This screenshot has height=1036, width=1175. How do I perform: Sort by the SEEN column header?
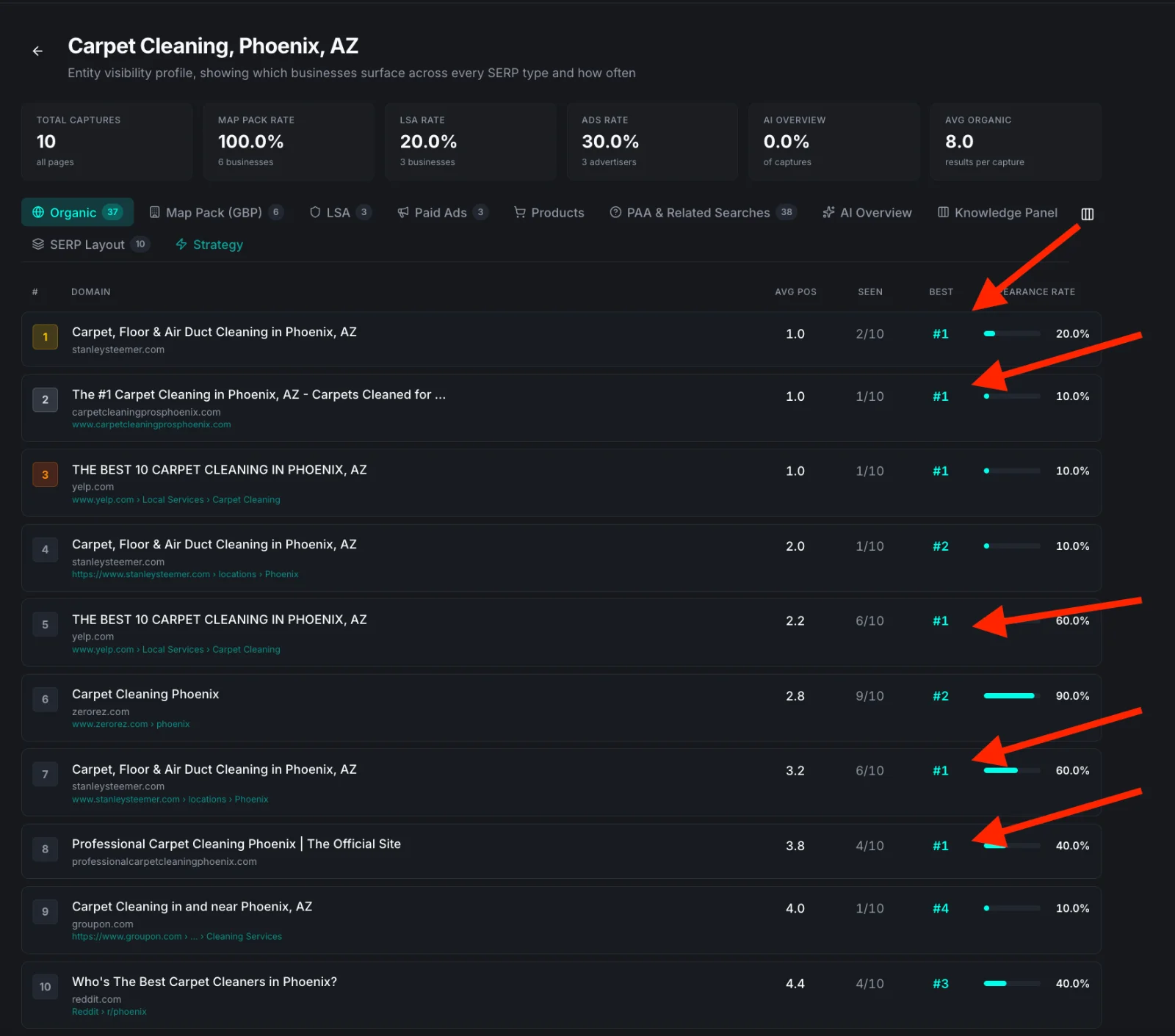[x=870, y=291]
